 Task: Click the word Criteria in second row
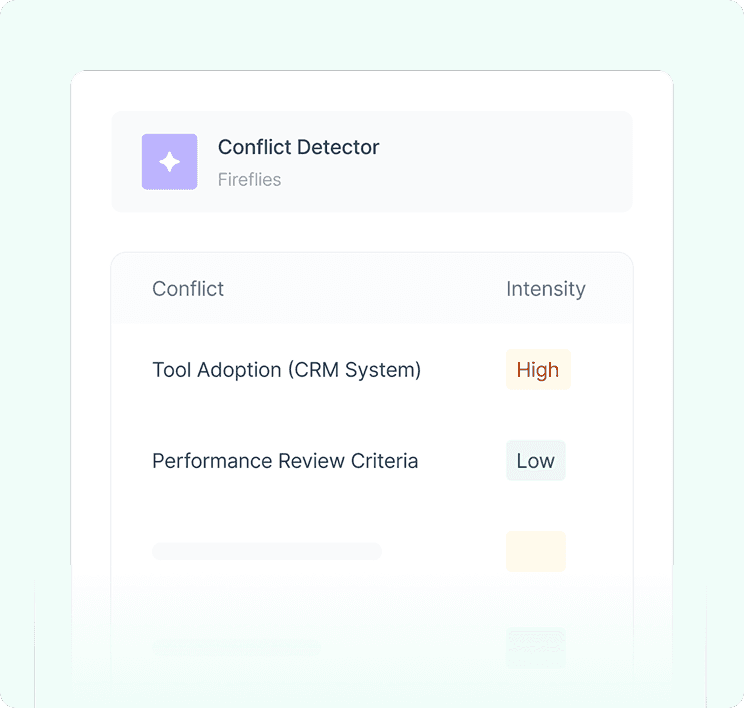[384, 461]
